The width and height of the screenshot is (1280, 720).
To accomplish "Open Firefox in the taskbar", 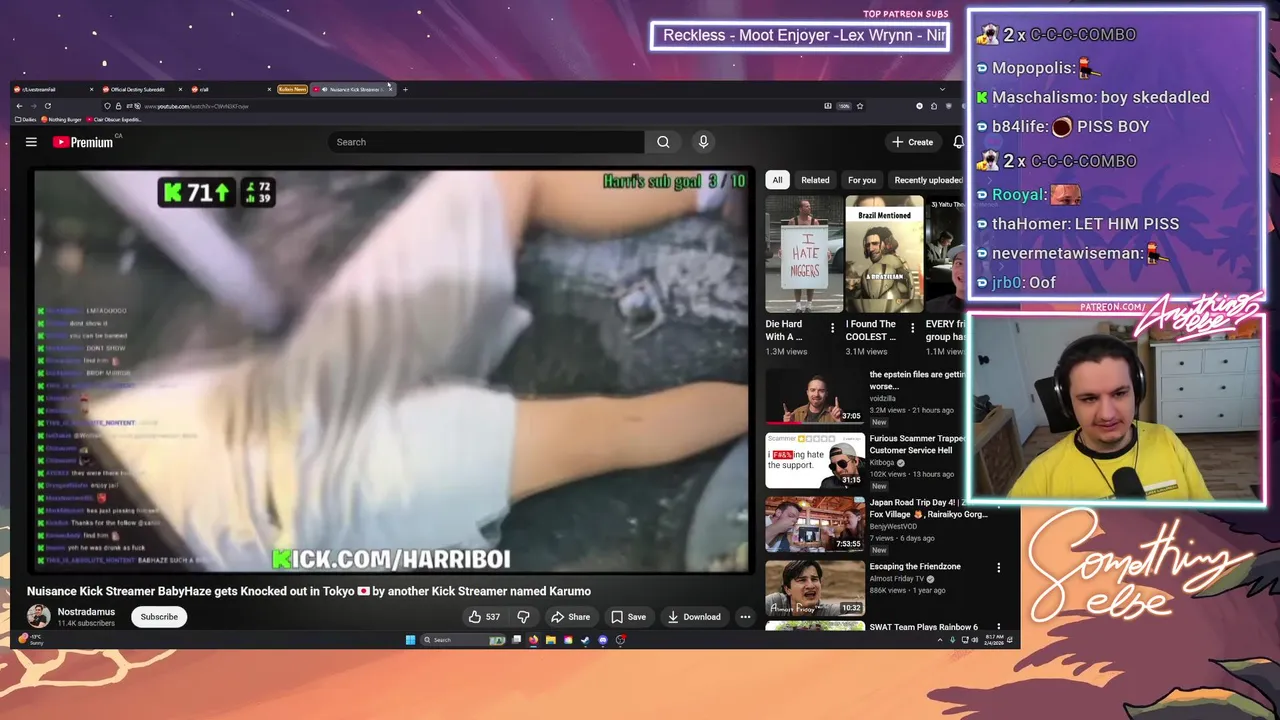I will [x=533, y=640].
